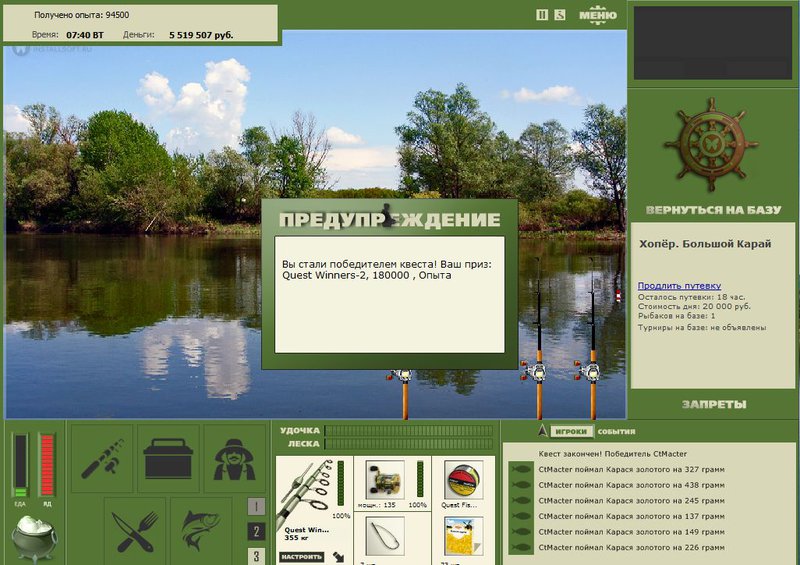Image resolution: width=800 pixels, height=565 pixels.
Task: Click the fish icon beside the 149 грамм catch
Action: 521,532
